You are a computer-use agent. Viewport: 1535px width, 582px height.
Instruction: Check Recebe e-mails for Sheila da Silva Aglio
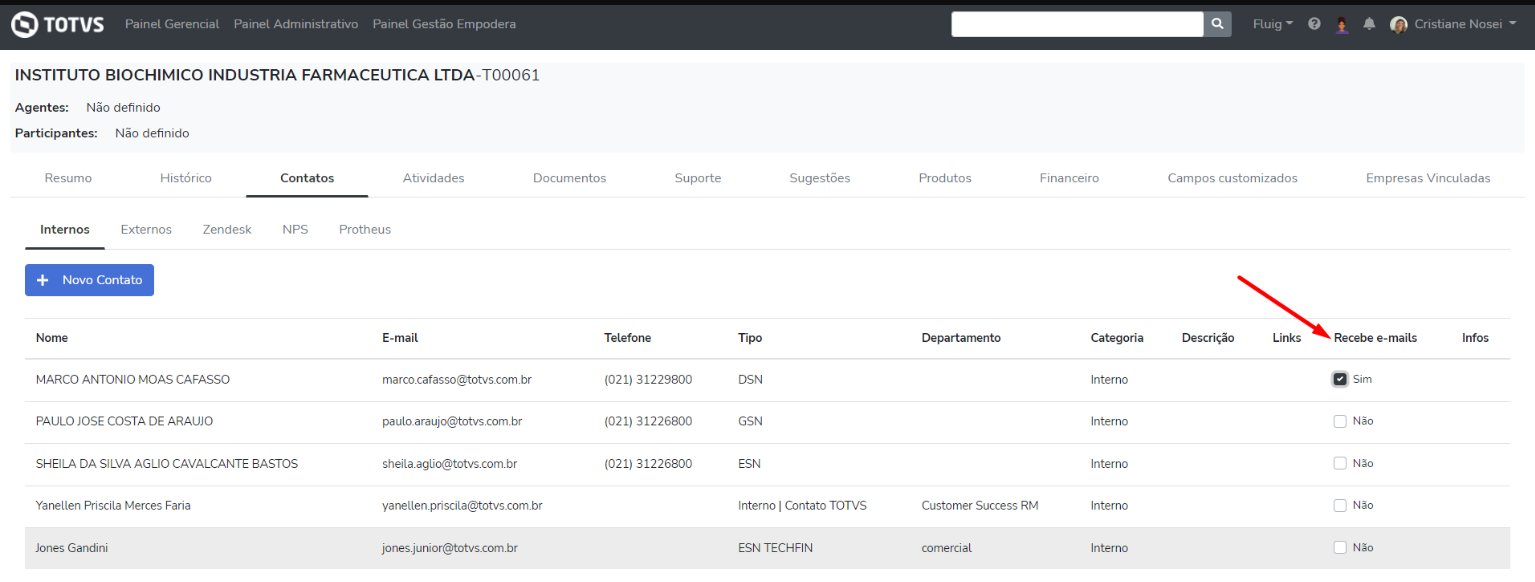[x=1340, y=463]
